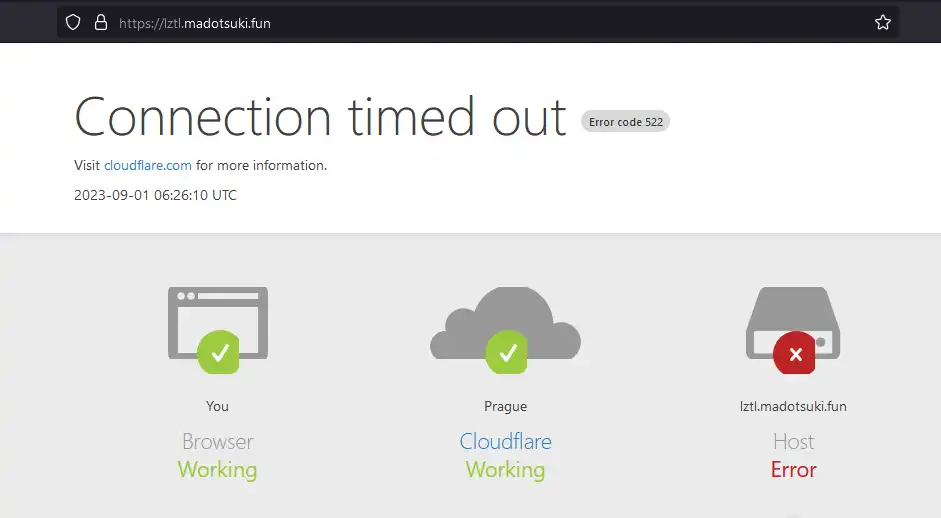Open the cloudflare.com link
This screenshot has height=518, width=941.
point(147,165)
